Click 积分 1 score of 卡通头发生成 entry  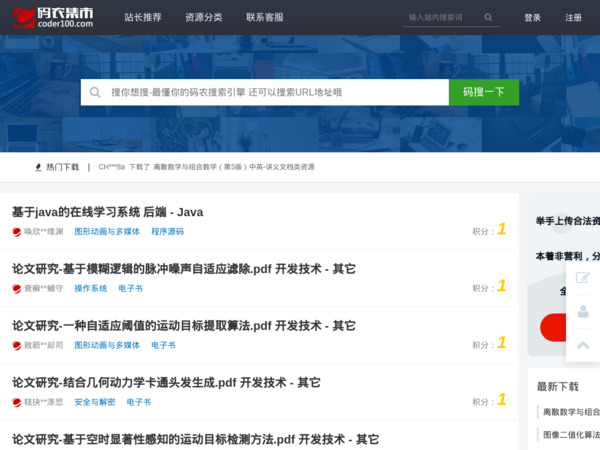(489, 400)
